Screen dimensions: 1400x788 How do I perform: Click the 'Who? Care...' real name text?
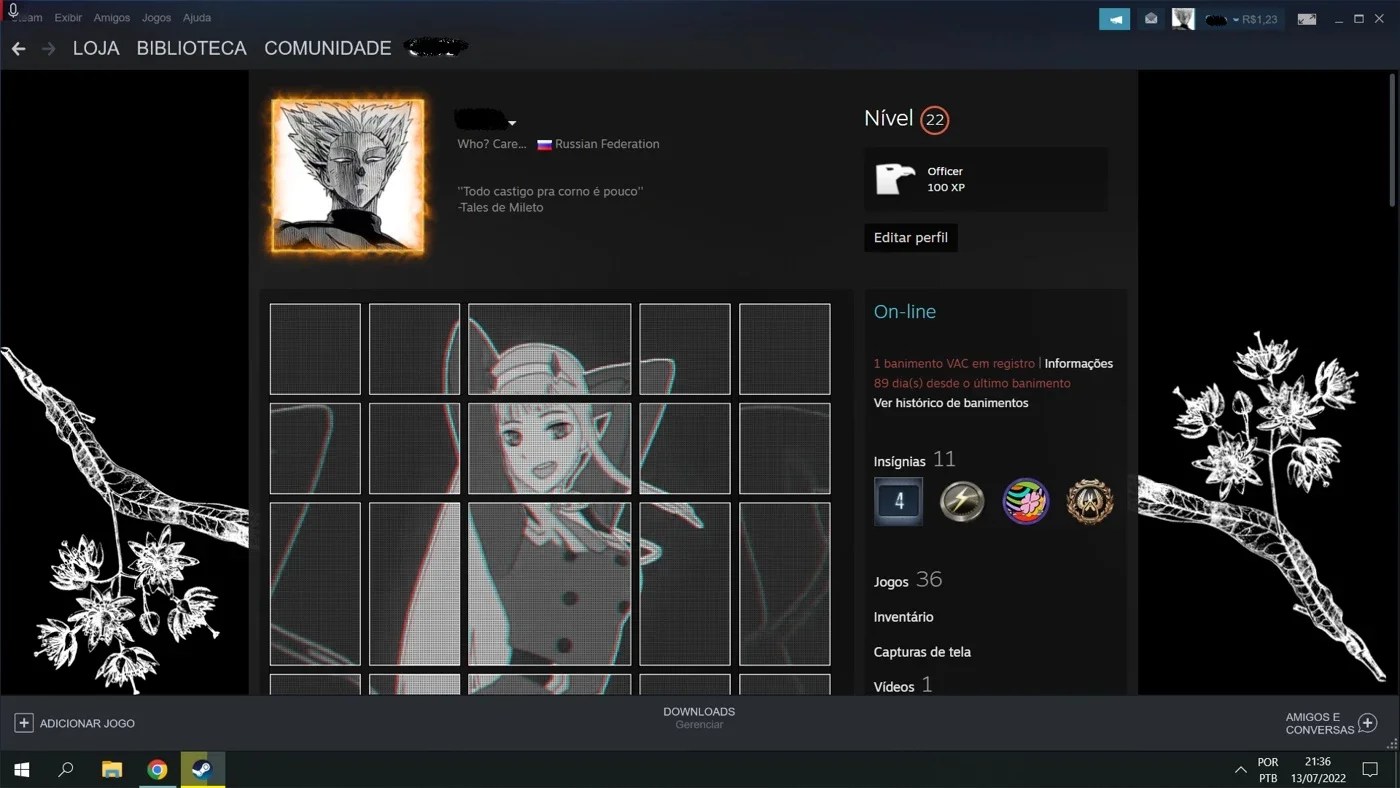pos(492,144)
